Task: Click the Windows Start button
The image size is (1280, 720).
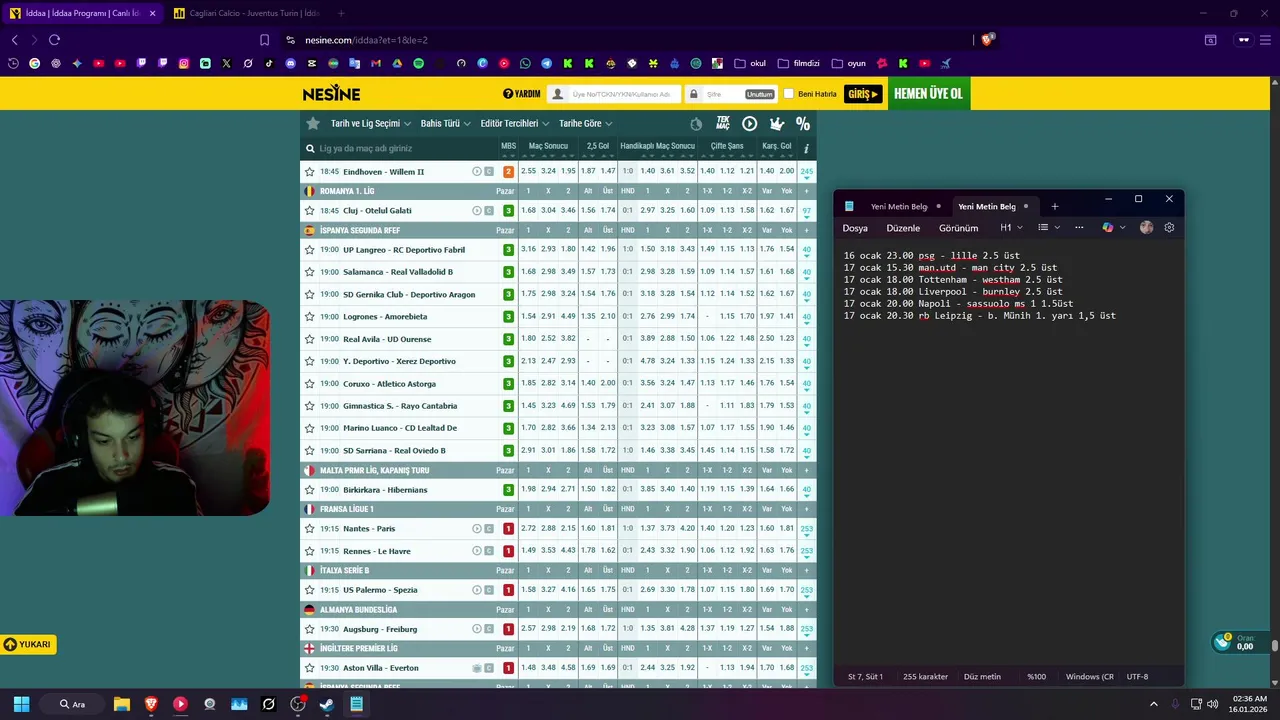Action: tap(21, 704)
